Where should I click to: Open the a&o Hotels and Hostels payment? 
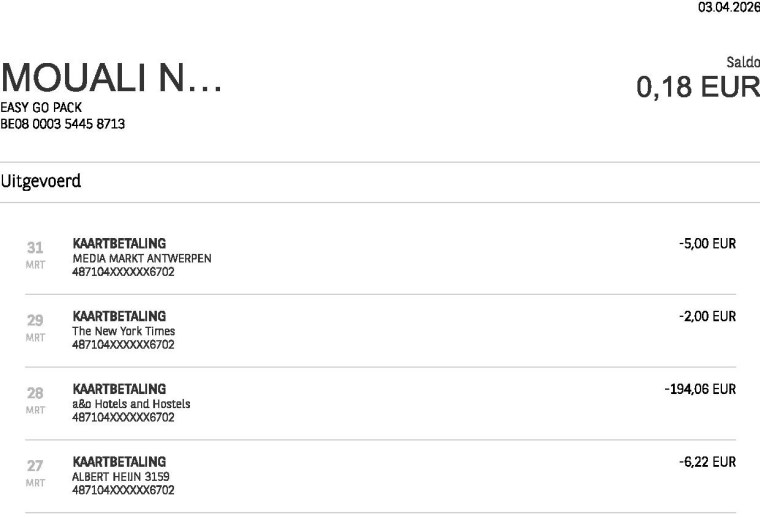click(x=131, y=404)
